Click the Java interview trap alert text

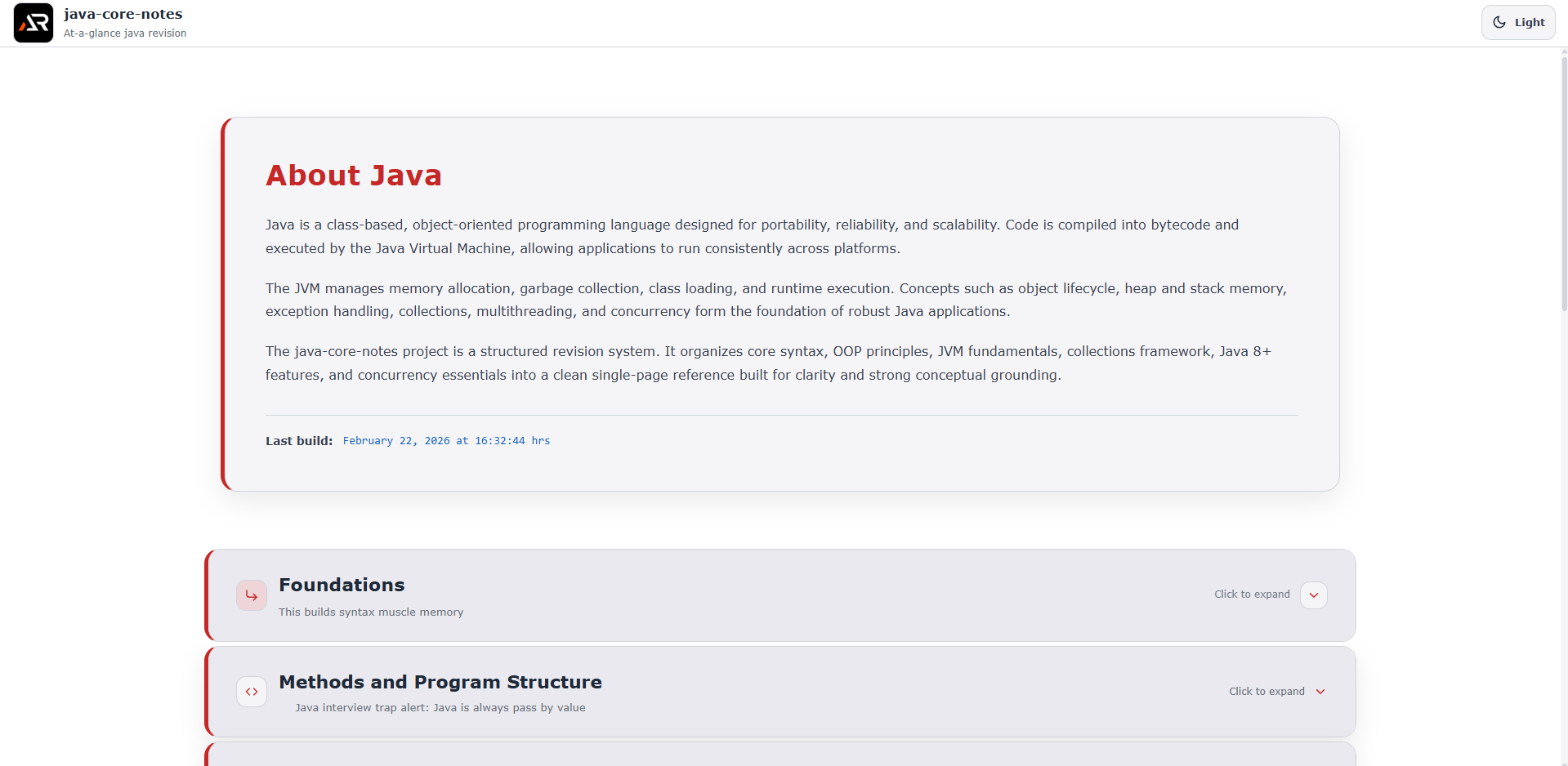click(x=440, y=708)
